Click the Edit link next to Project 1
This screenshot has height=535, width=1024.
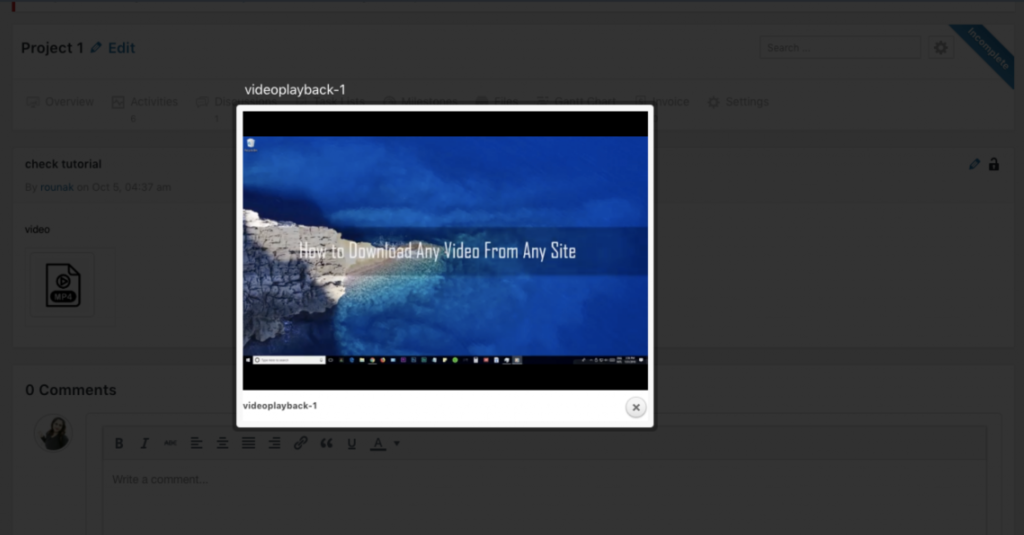[x=121, y=48]
